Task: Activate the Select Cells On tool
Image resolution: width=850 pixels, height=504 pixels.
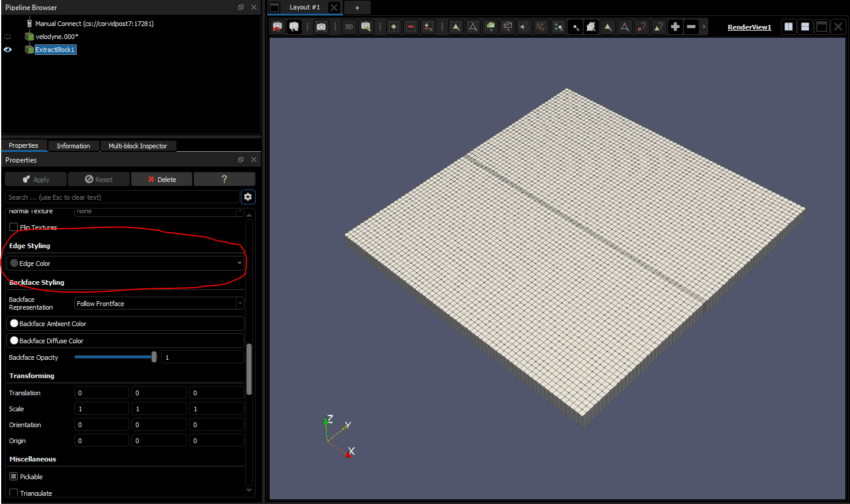Action: coord(456,27)
